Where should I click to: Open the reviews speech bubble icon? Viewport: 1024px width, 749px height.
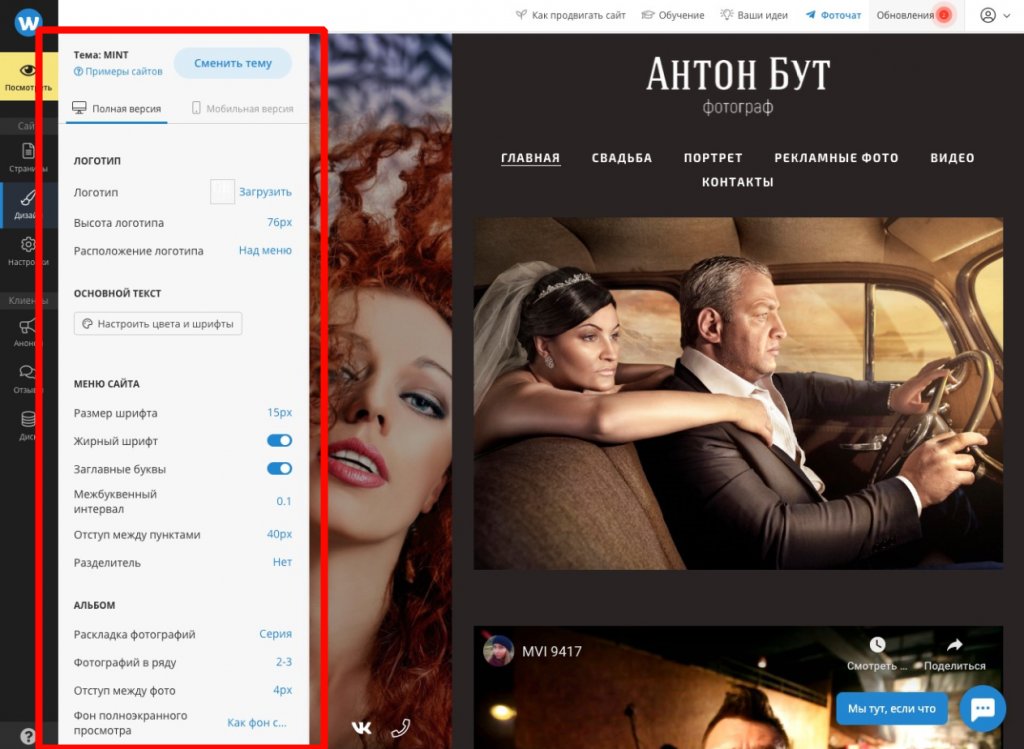click(27, 372)
